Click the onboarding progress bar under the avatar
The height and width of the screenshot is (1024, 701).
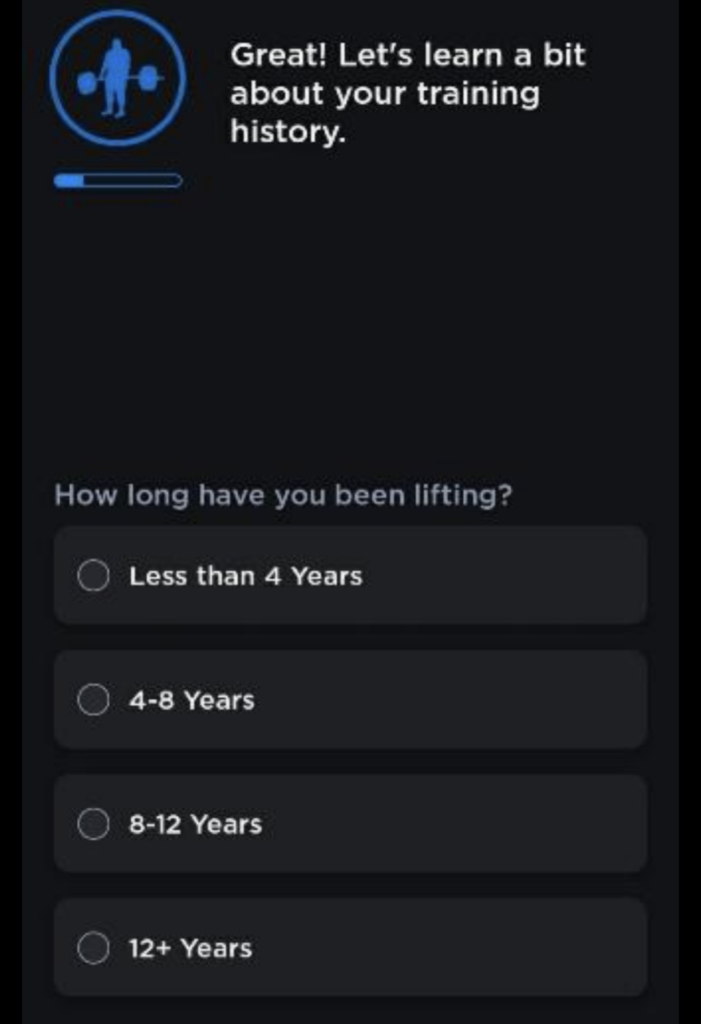tap(118, 181)
